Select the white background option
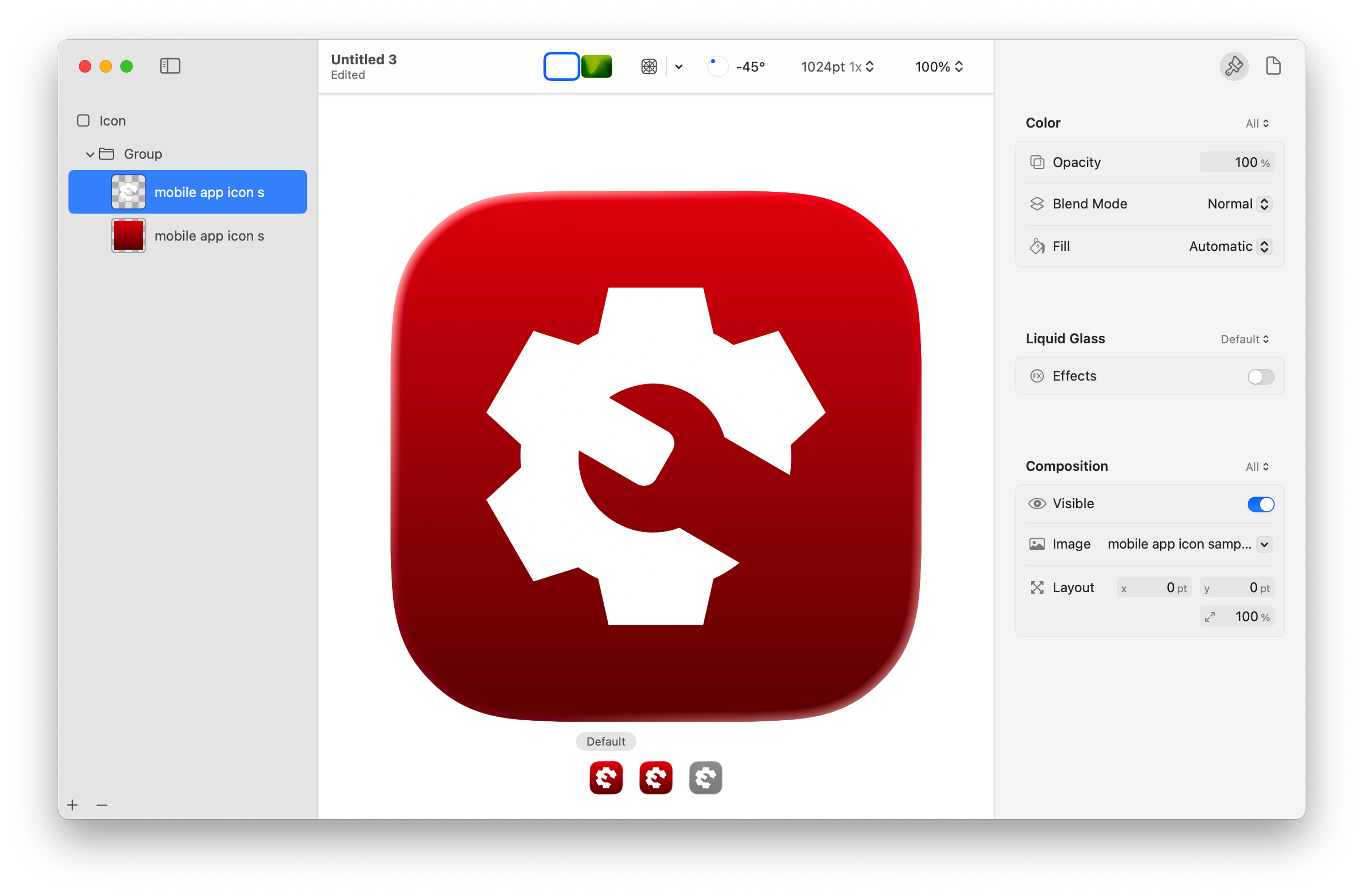 click(x=561, y=67)
